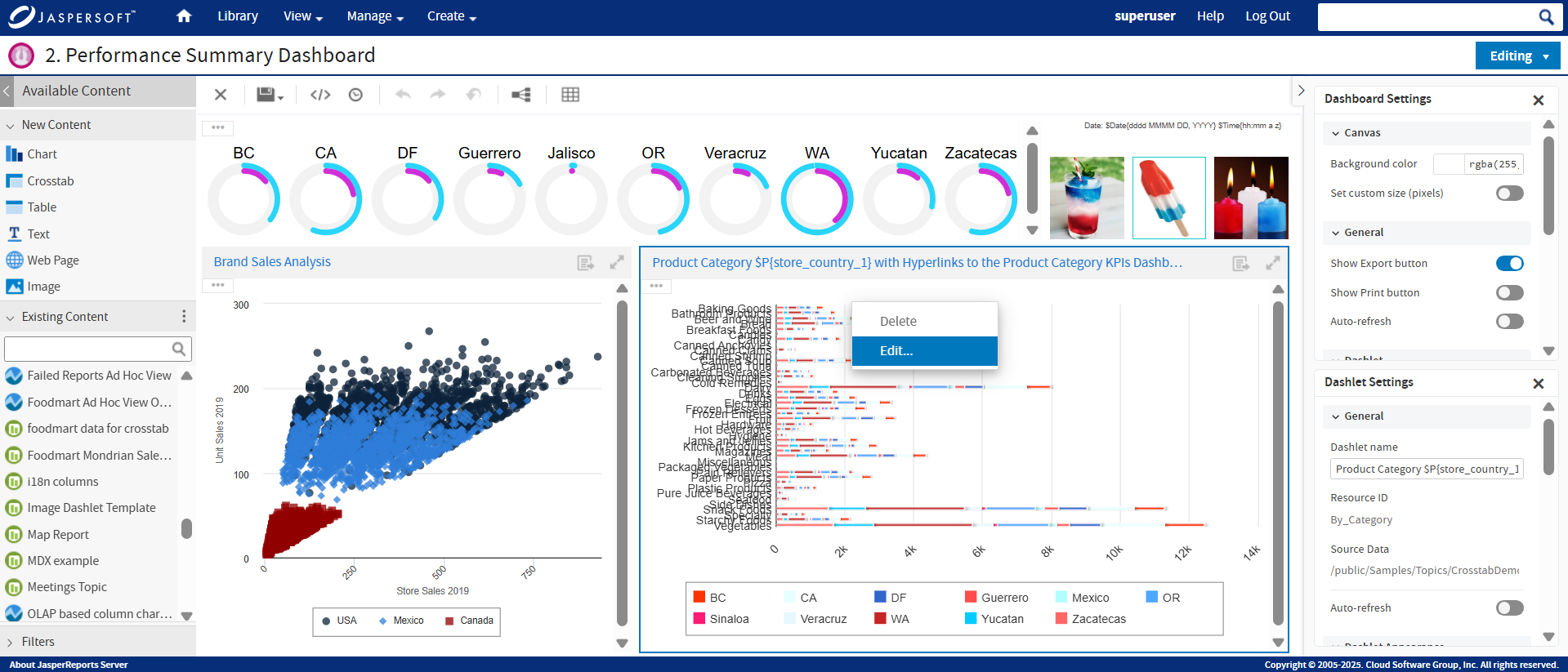Open the Manage menu

click(375, 16)
